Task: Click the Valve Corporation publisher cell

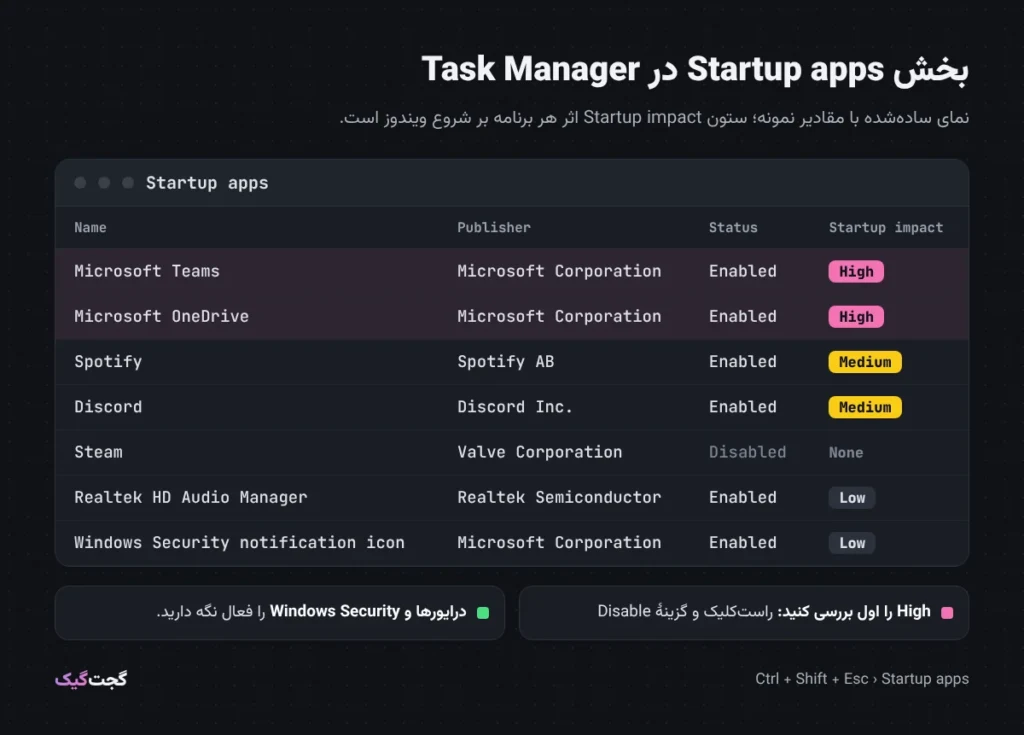Action: (539, 452)
